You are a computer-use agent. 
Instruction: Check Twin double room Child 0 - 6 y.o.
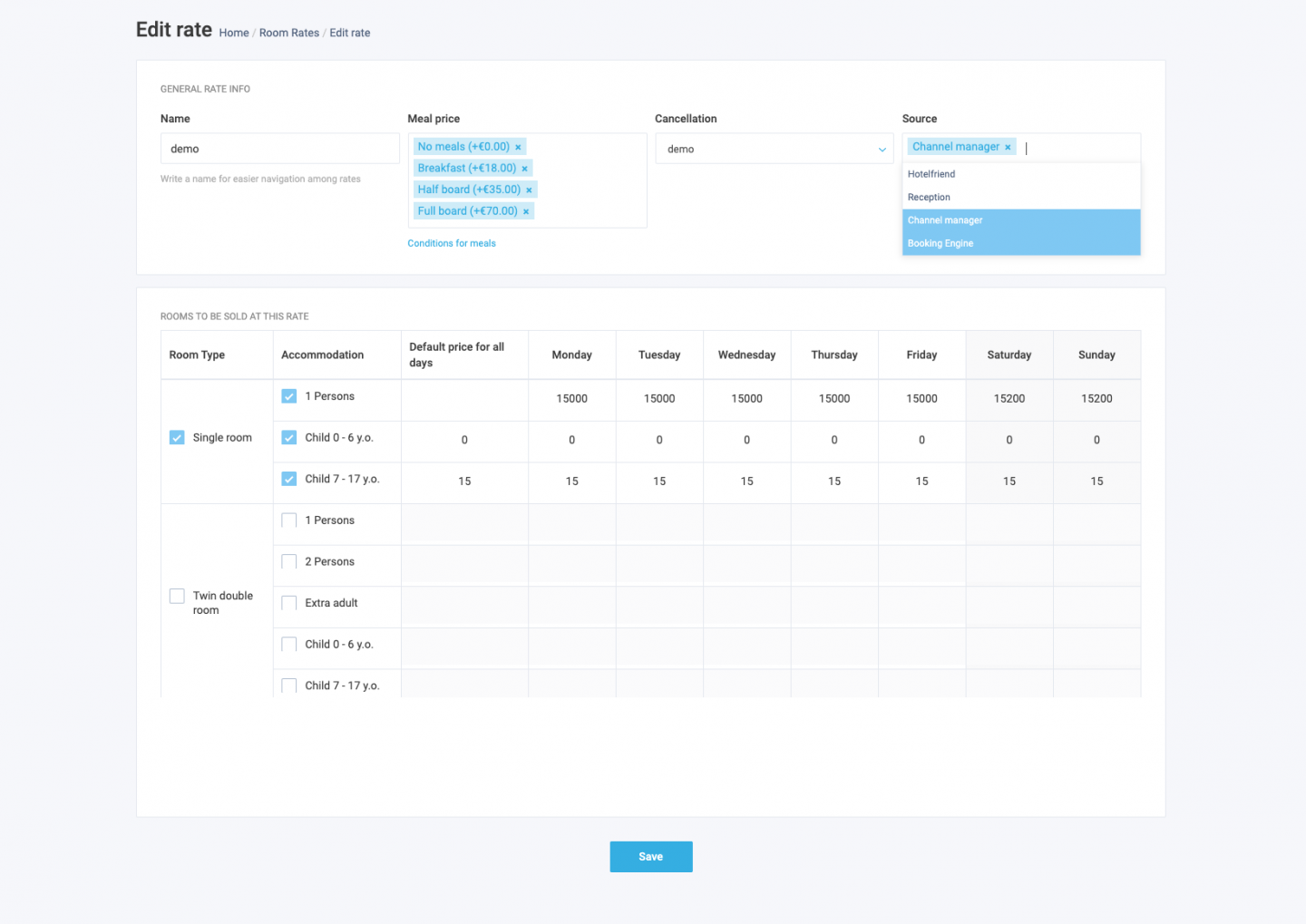click(x=289, y=645)
